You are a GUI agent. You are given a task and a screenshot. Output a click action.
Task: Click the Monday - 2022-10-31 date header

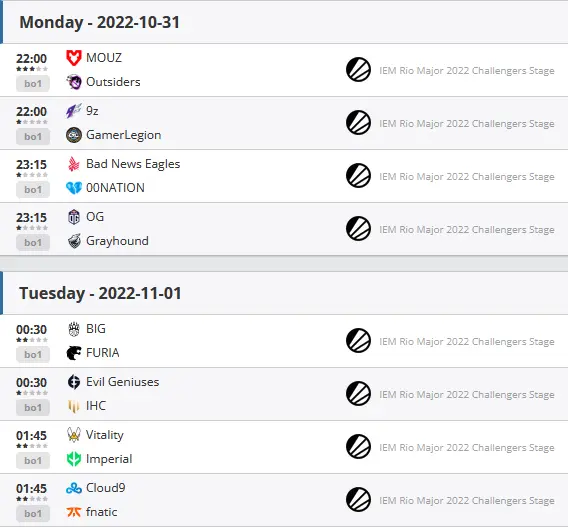point(100,22)
